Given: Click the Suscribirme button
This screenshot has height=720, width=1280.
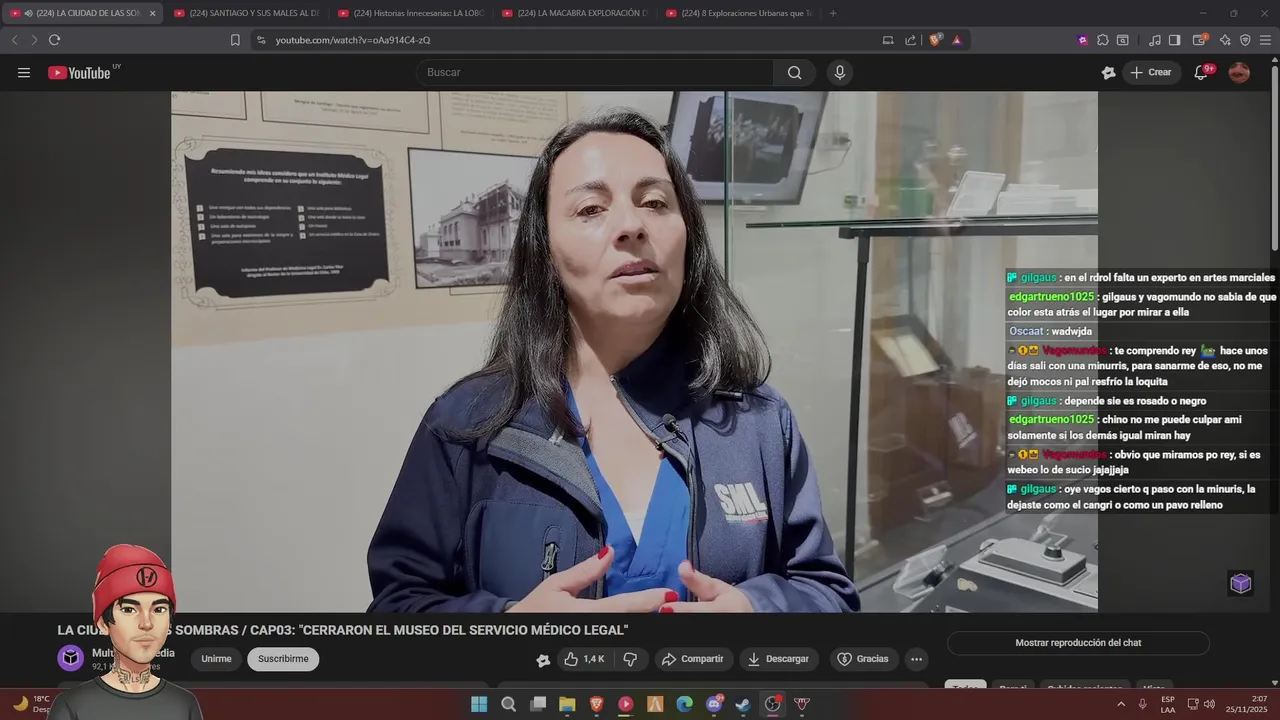Looking at the screenshot, I should [x=283, y=659].
